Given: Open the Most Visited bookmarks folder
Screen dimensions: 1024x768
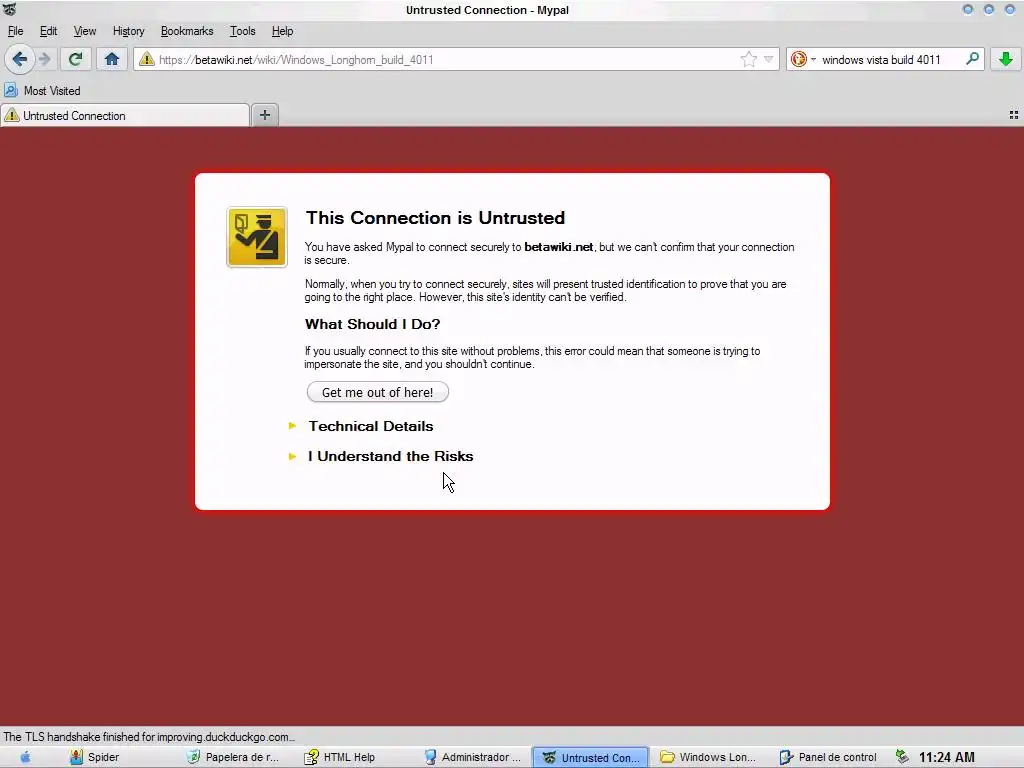Looking at the screenshot, I should (42, 91).
